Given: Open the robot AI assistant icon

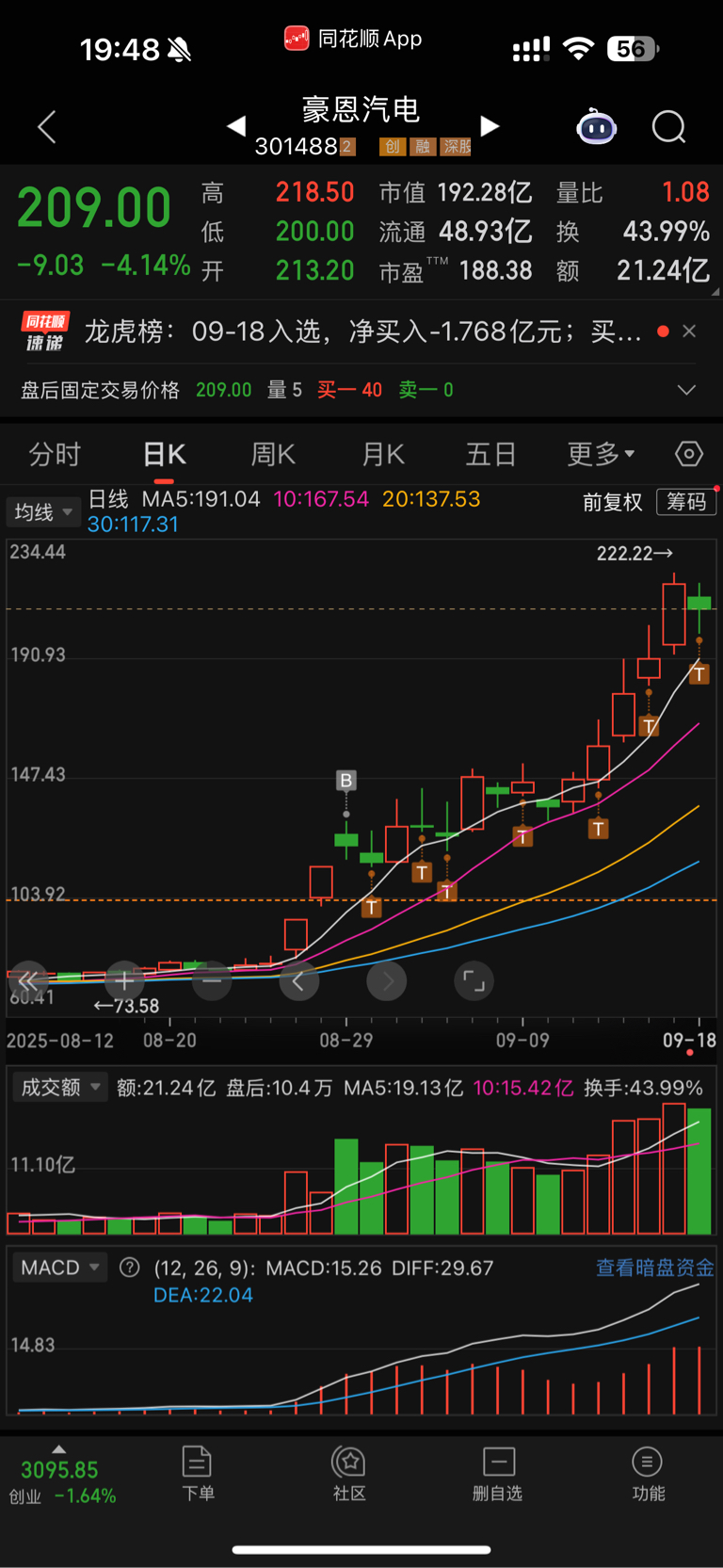Looking at the screenshot, I should pos(596,126).
